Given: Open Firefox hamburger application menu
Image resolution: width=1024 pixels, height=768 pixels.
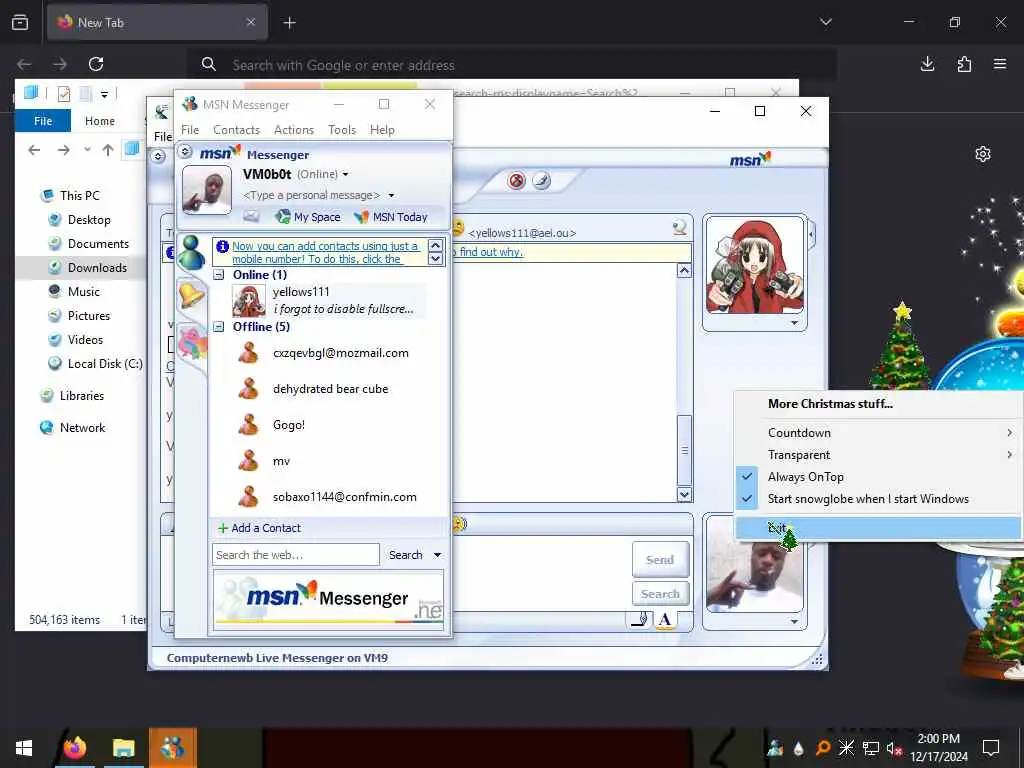Looking at the screenshot, I should [1000, 64].
